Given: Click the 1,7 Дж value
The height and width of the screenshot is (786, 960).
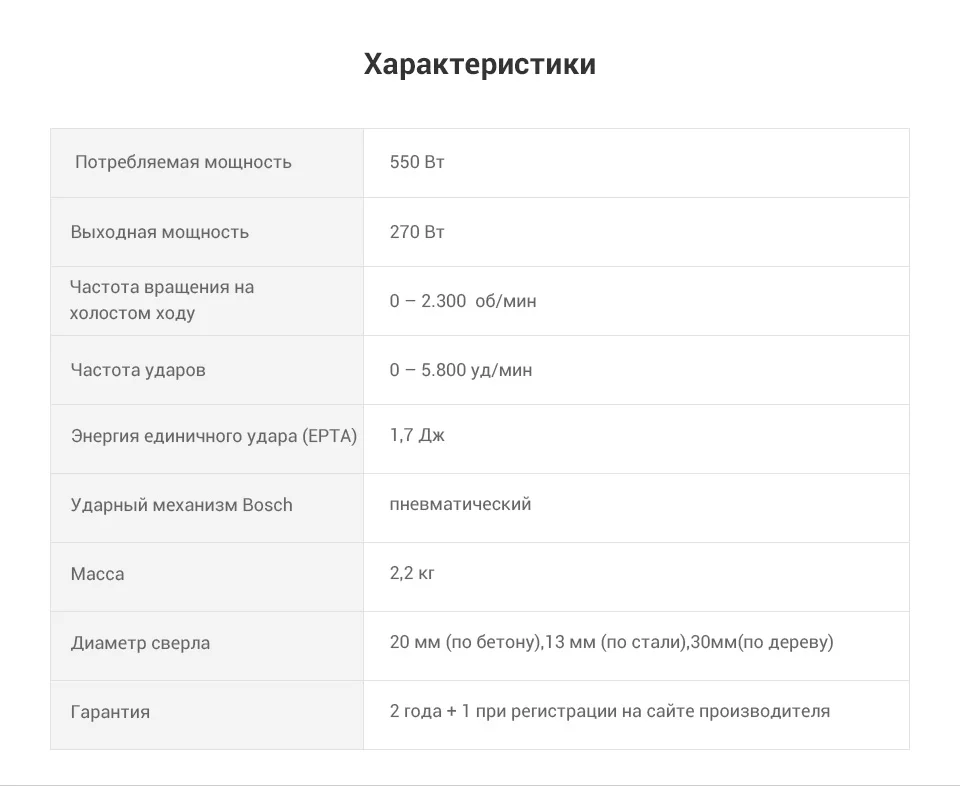Looking at the screenshot, I should 417,435.
